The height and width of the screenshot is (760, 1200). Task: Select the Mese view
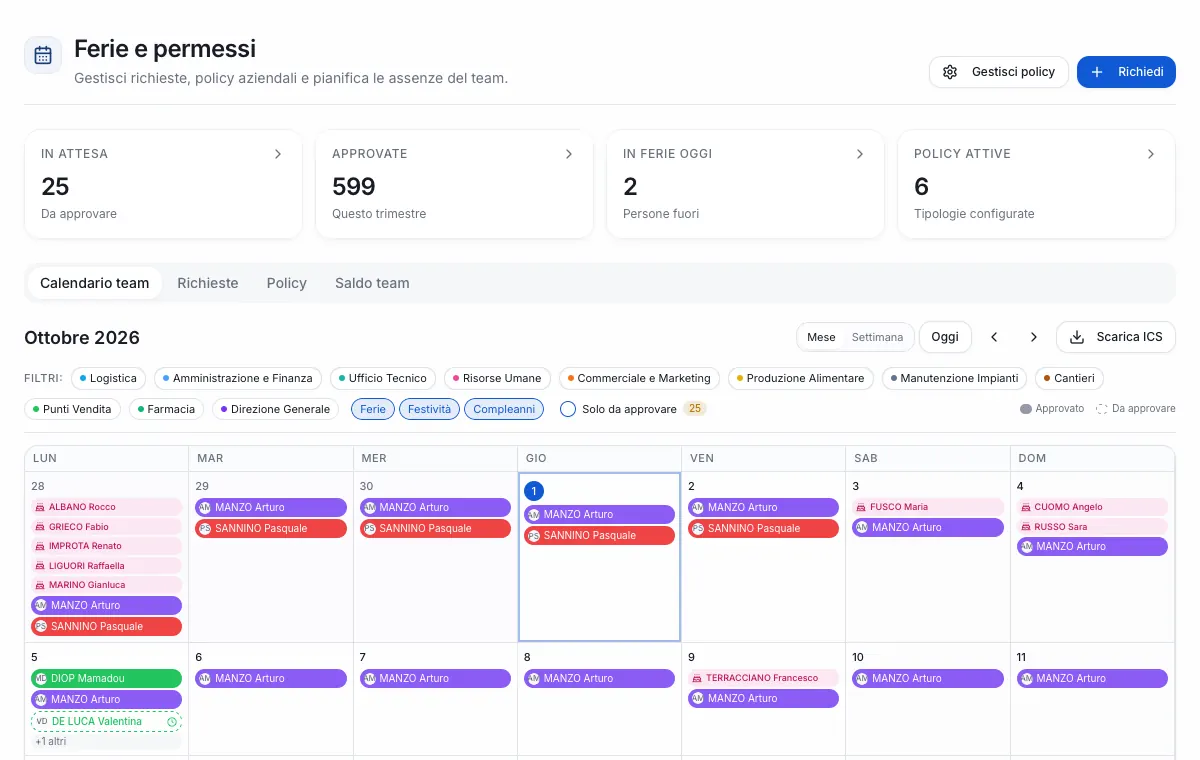coord(821,337)
